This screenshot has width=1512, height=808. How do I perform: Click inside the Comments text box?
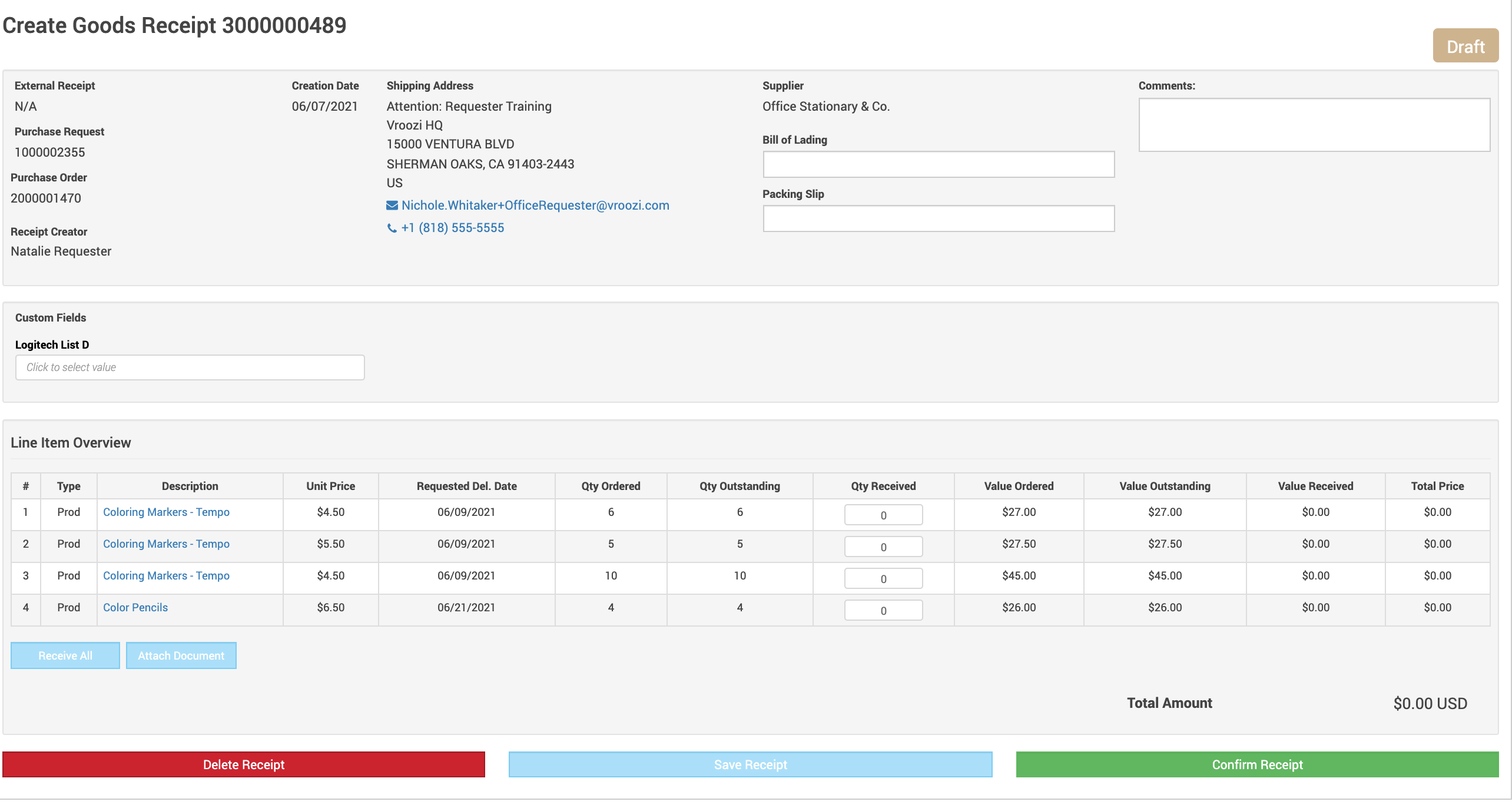point(1314,125)
